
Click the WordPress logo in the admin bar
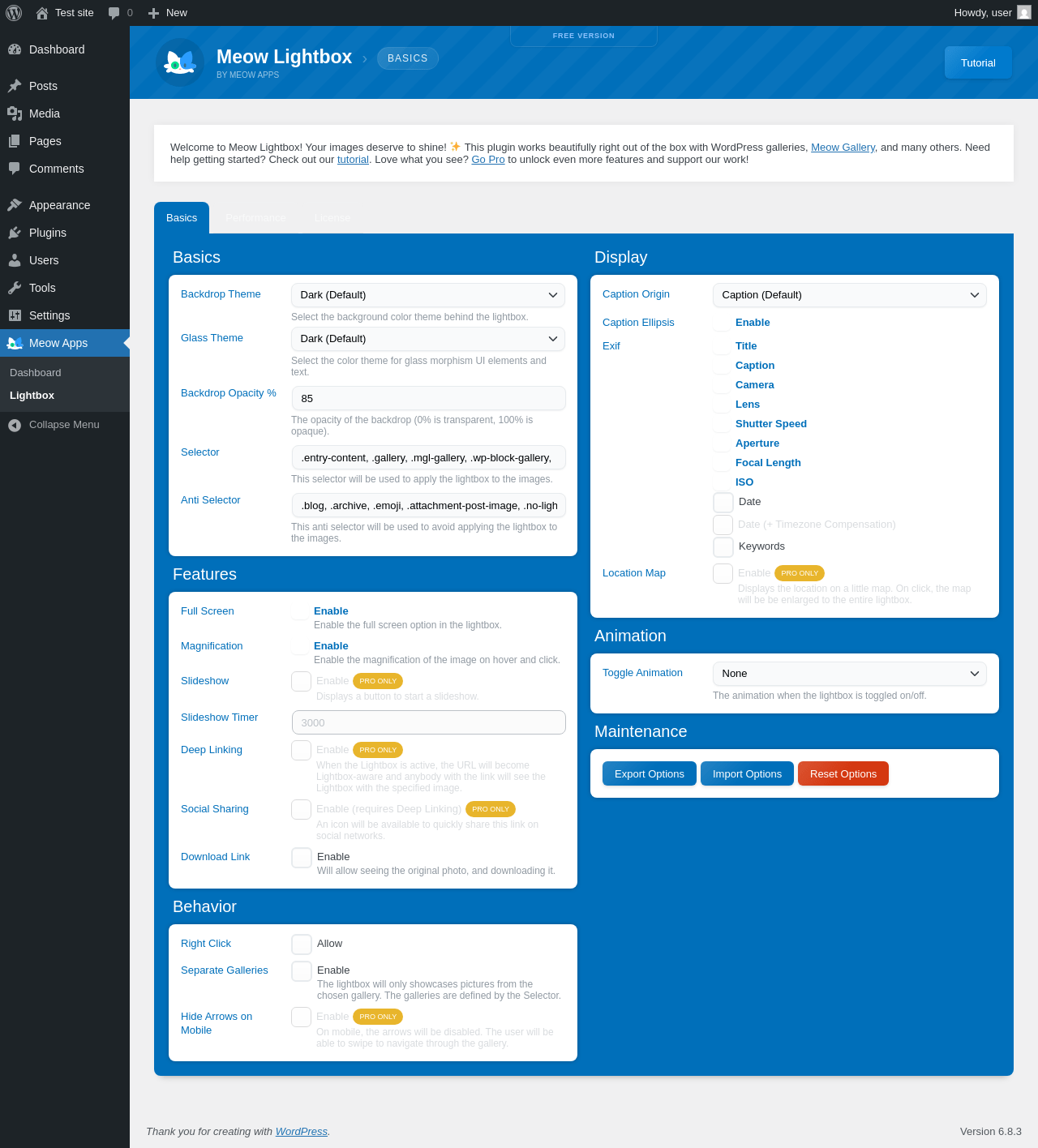click(x=14, y=13)
